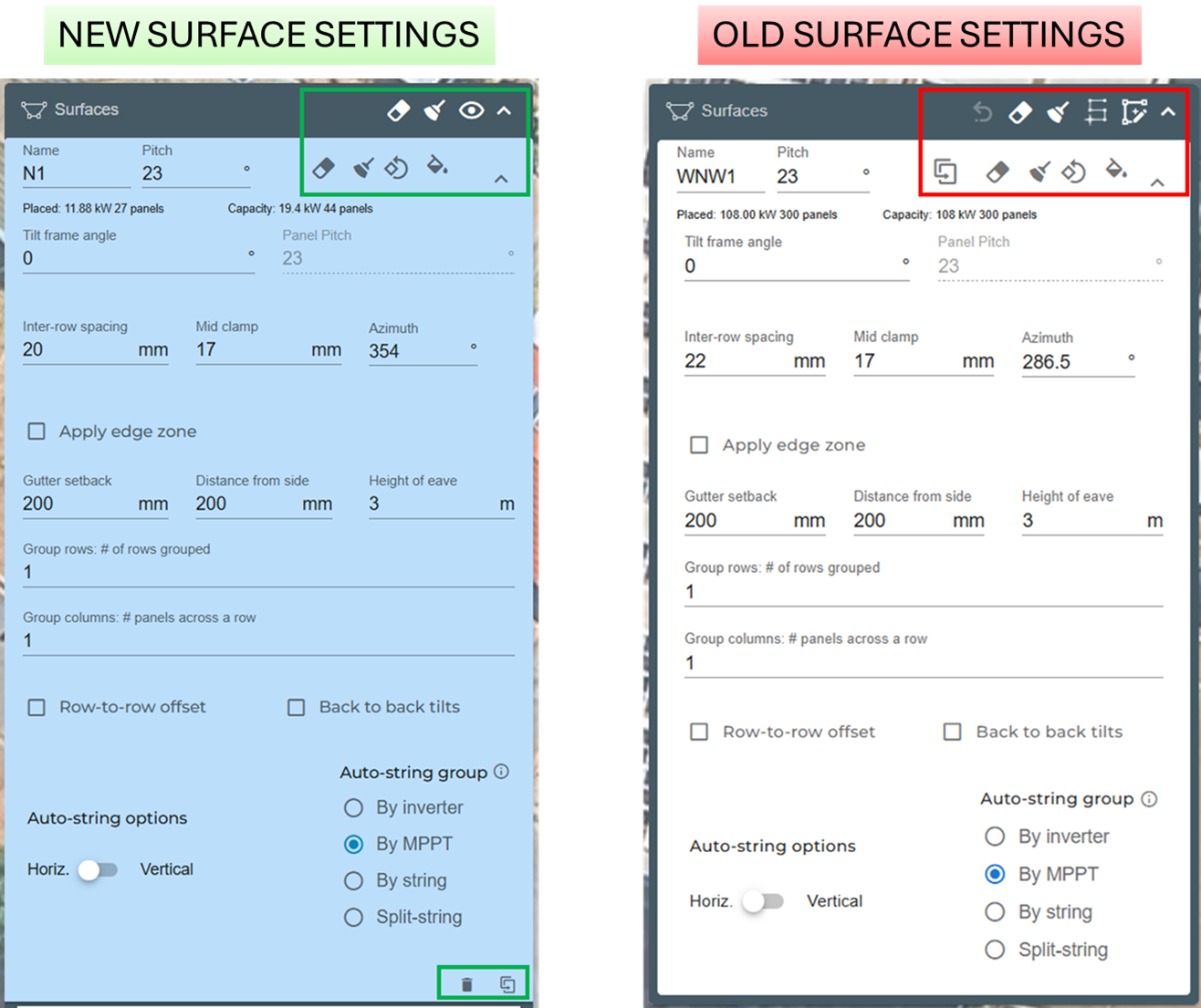The image size is (1201, 1008).
Task: Toggle the eye visibility icon in Surfaces header
Action: tap(471, 111)
